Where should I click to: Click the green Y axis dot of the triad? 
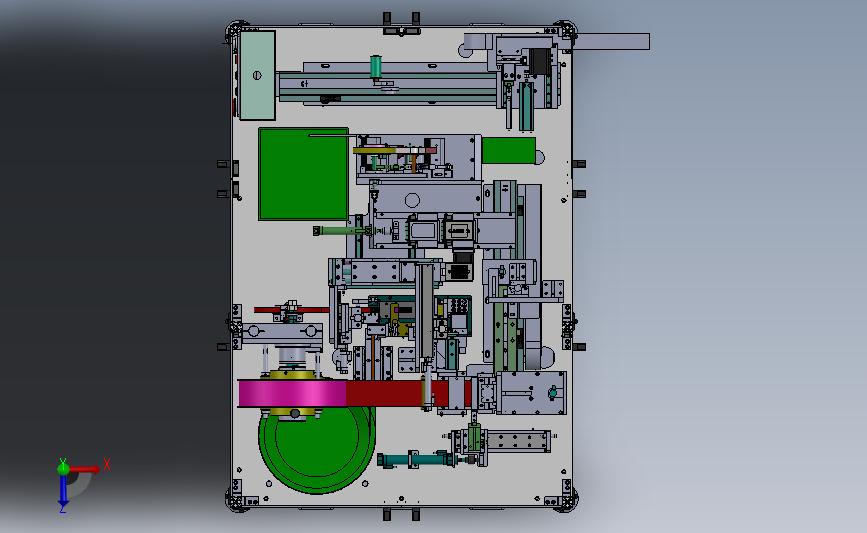click(x=63, y=469)
